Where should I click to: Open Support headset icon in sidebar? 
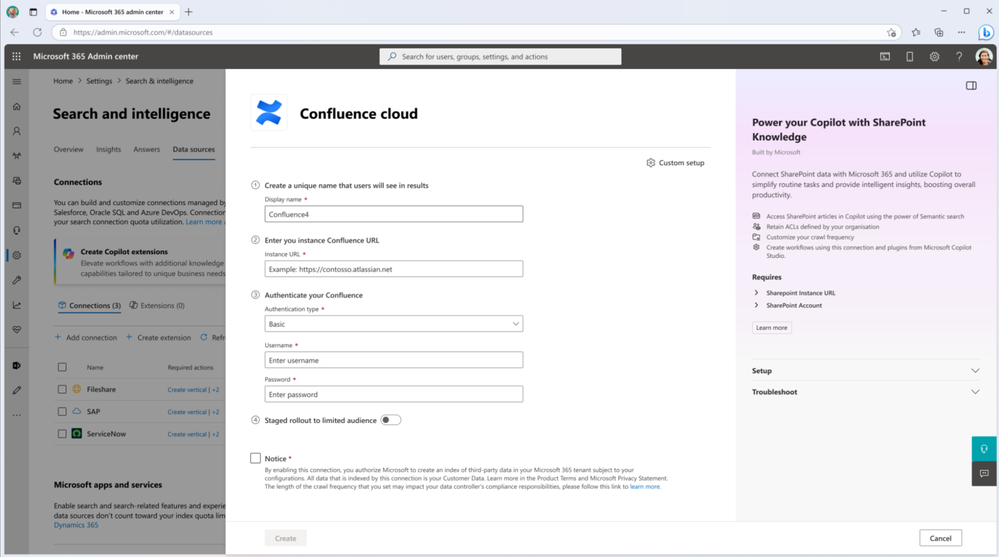17,231
